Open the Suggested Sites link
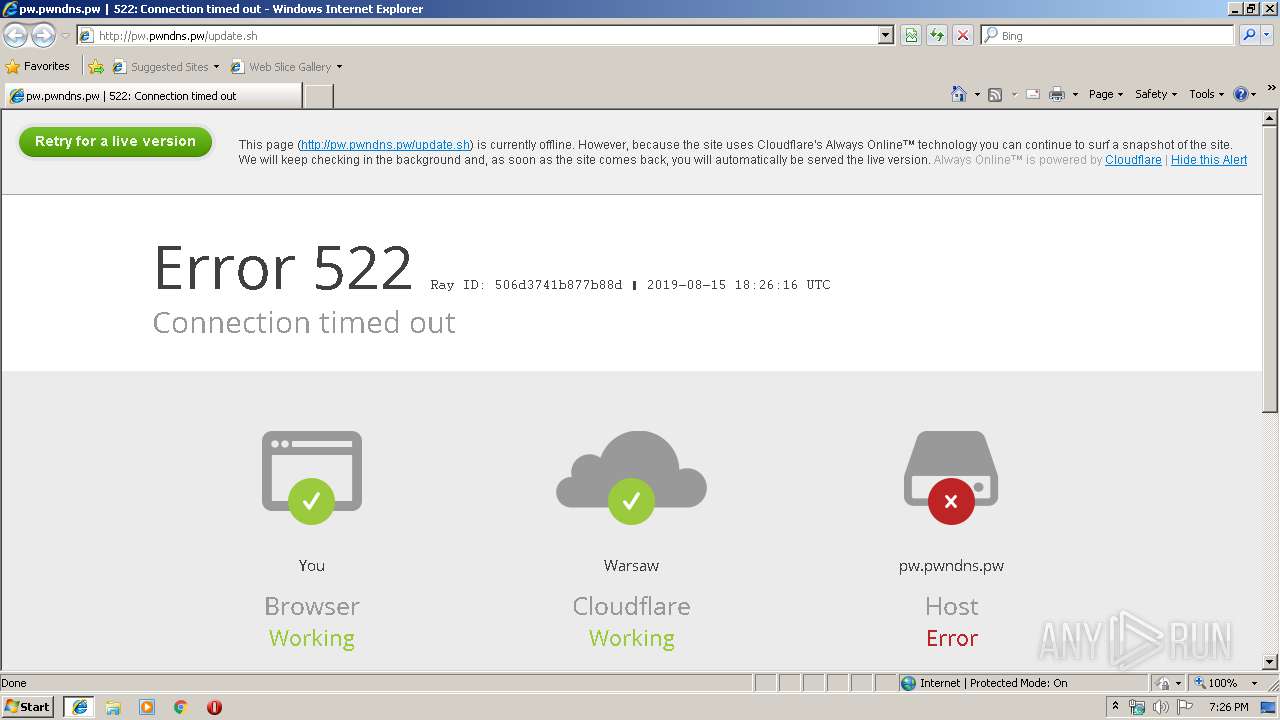The width and height of the screenshot is (1280, 720). 165,67
